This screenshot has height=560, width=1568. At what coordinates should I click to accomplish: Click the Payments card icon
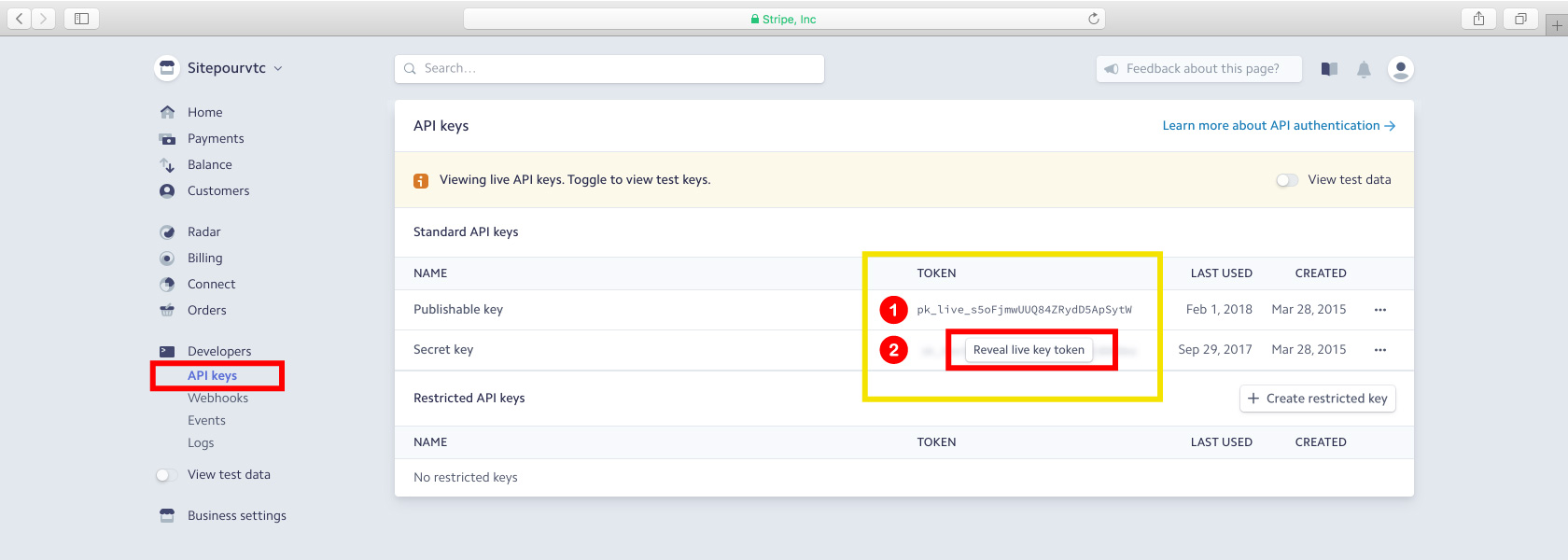tap(167, 139)
